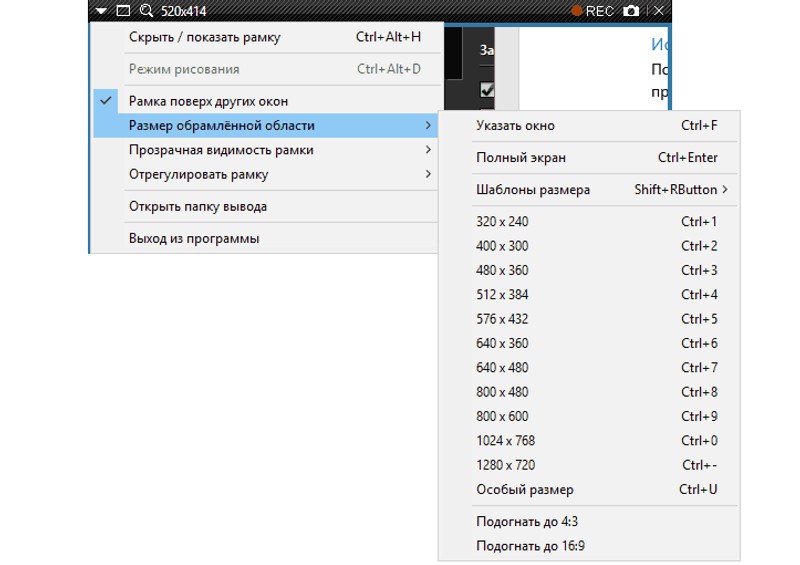Click the frame window icon in the title bar

pyautogui.click(x=123, y=11)
